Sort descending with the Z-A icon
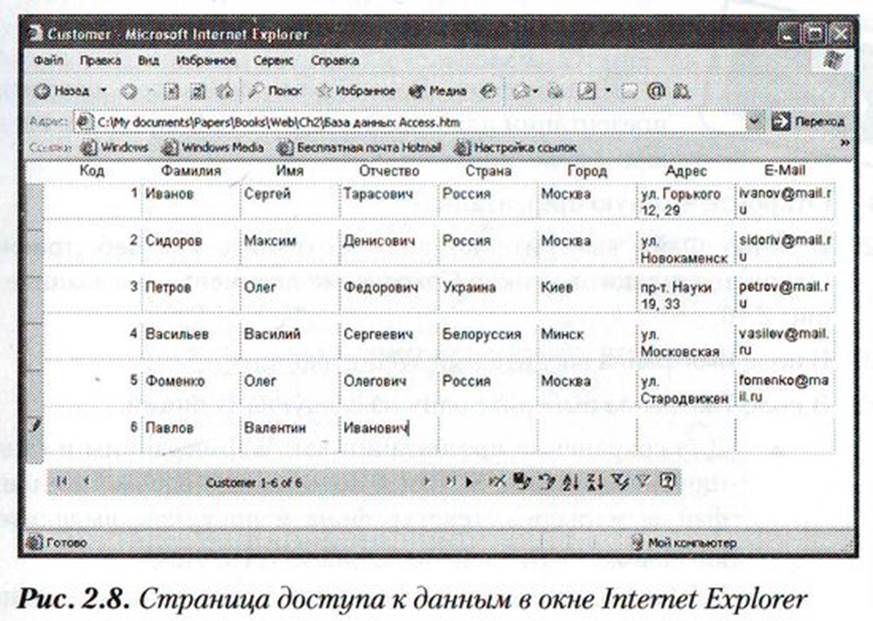The width and height of the screenshot is (873, 621). tap(595, 482)
